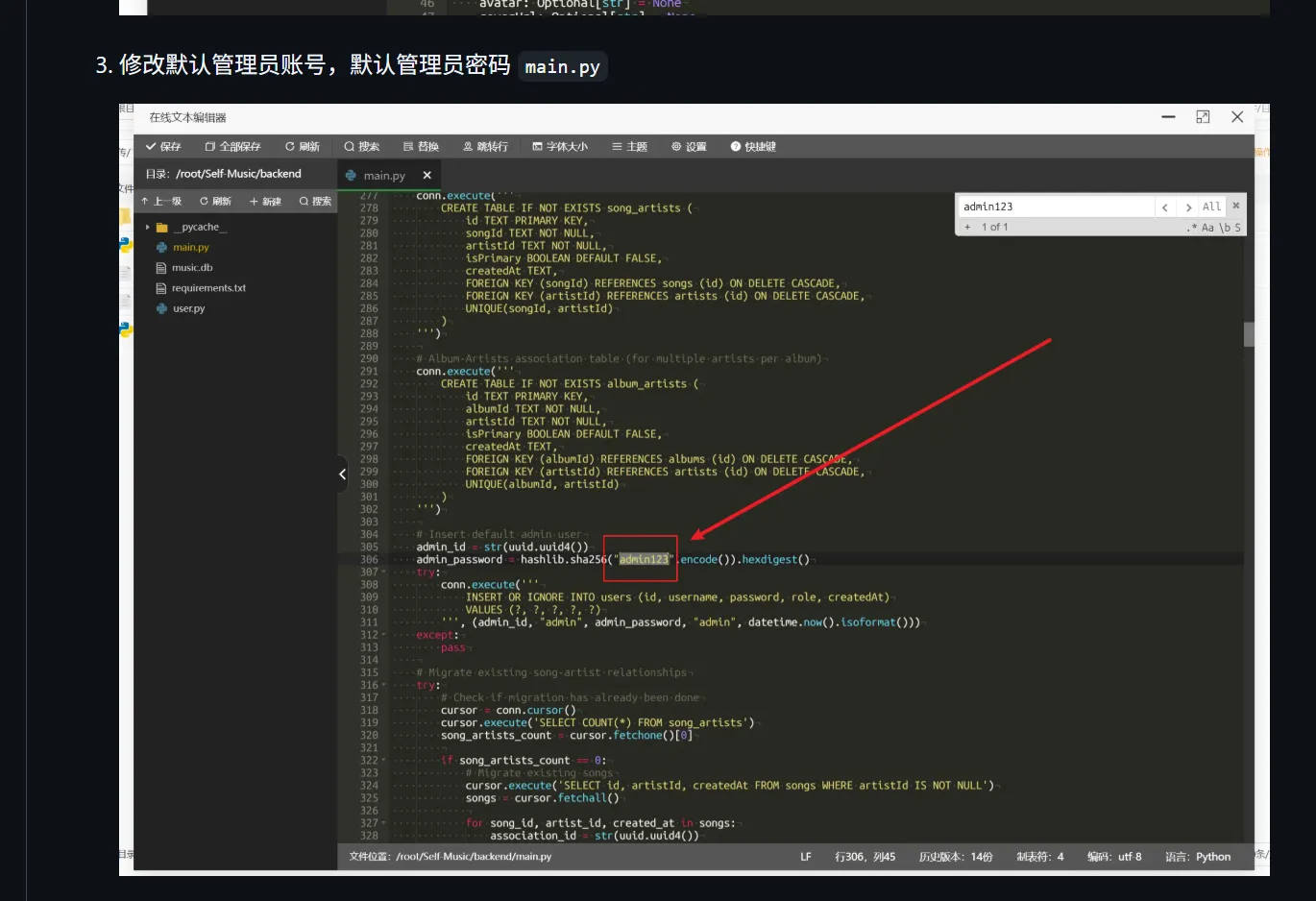Close the main.py tab

click(x=427, y=175)
